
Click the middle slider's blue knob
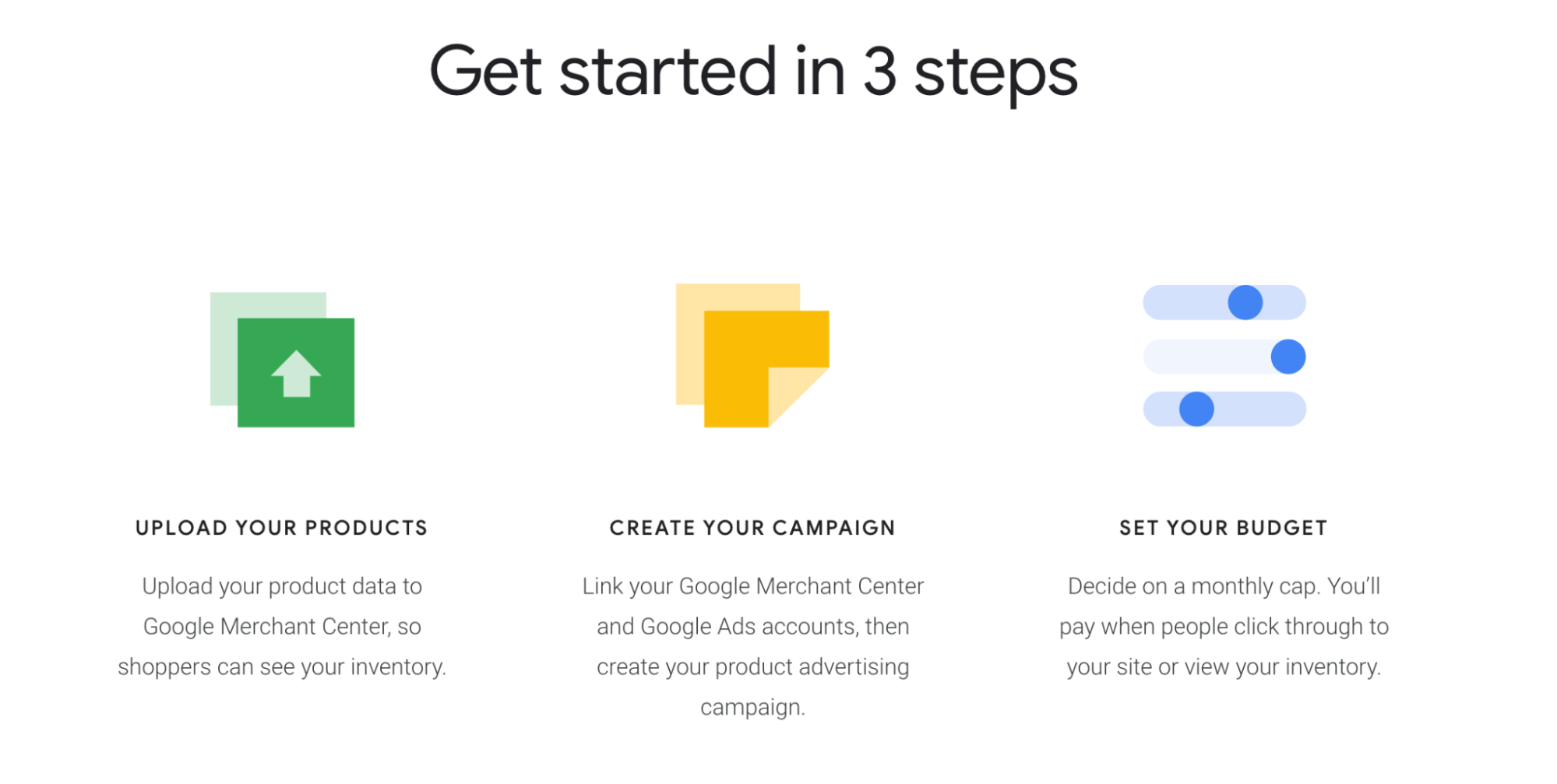(1288, 357)
